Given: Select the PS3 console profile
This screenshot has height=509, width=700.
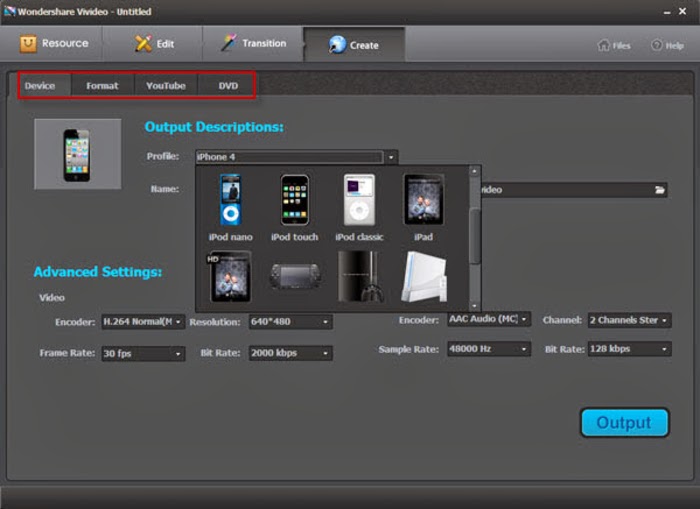Looking at the screenshot, I should point(360,276).
